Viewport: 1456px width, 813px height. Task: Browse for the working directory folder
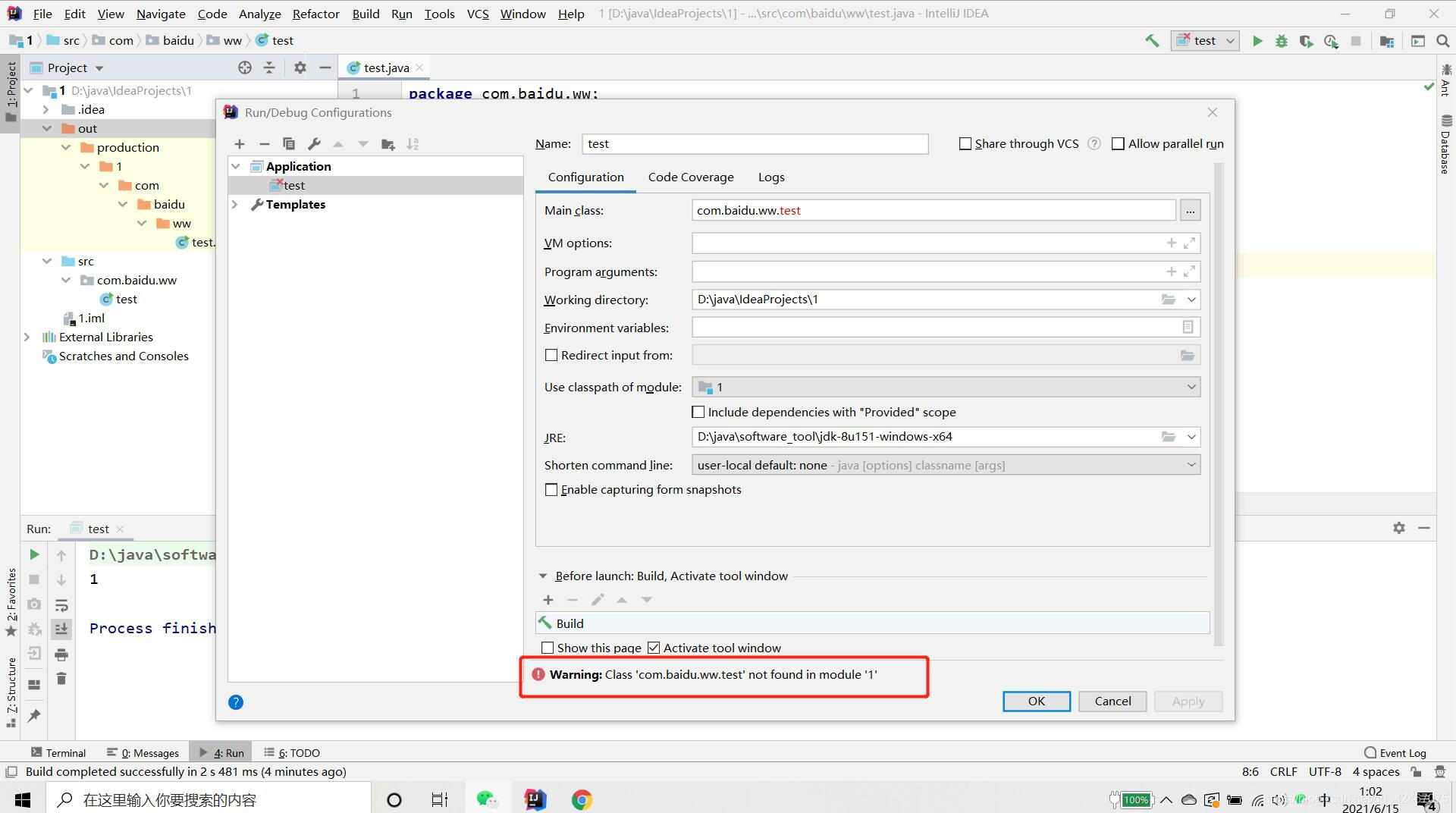(1169, 300)
